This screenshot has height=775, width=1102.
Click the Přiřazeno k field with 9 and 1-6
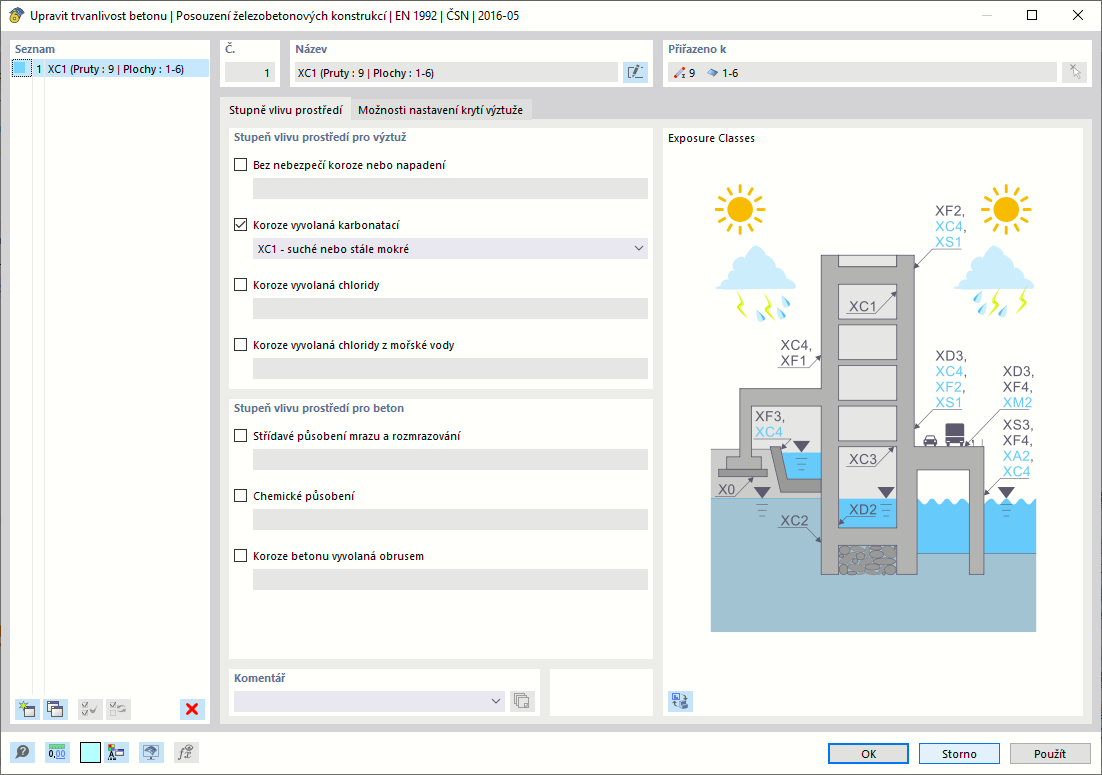tap(862, 72)
